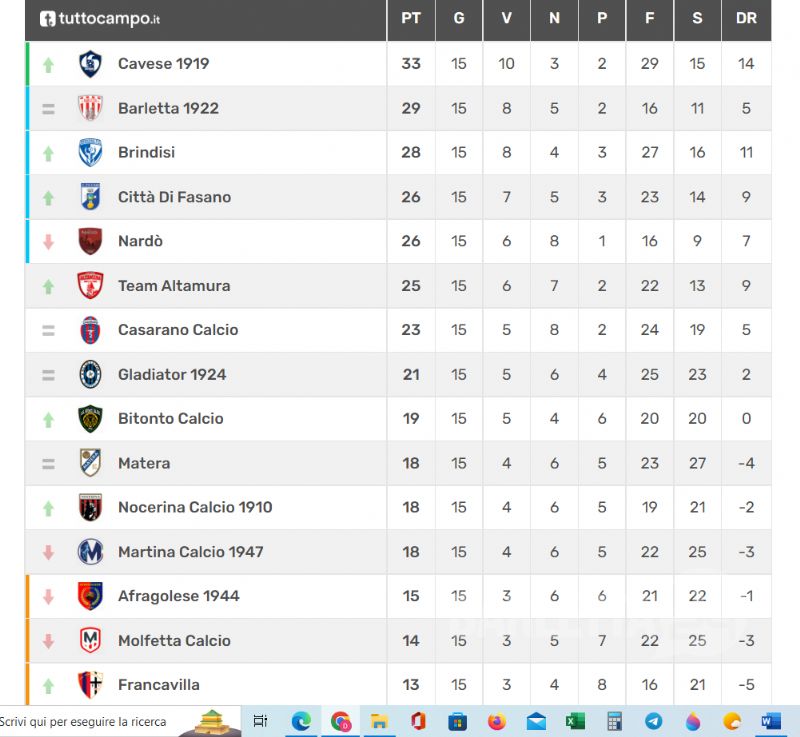The width and height of the screenshot is (800, 737).
Task: Select the F goals-for column header
Action: pos(649,18)
